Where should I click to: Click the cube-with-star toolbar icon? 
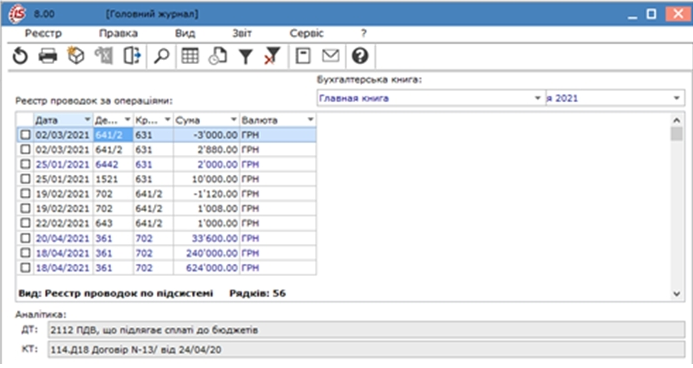(76, 56)
